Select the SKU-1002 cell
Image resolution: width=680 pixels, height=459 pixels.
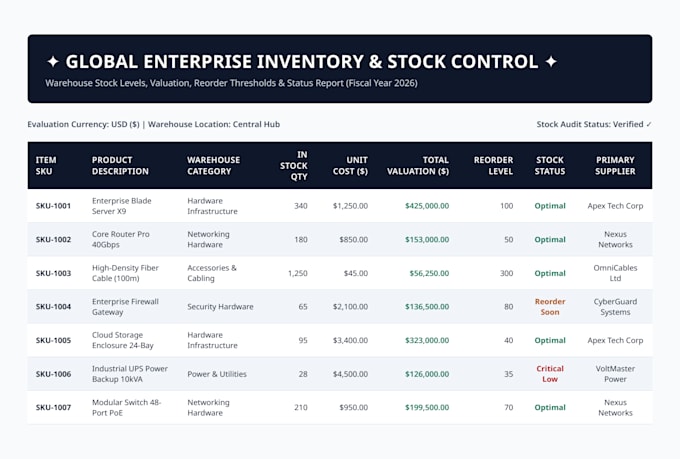pos(53,239)
